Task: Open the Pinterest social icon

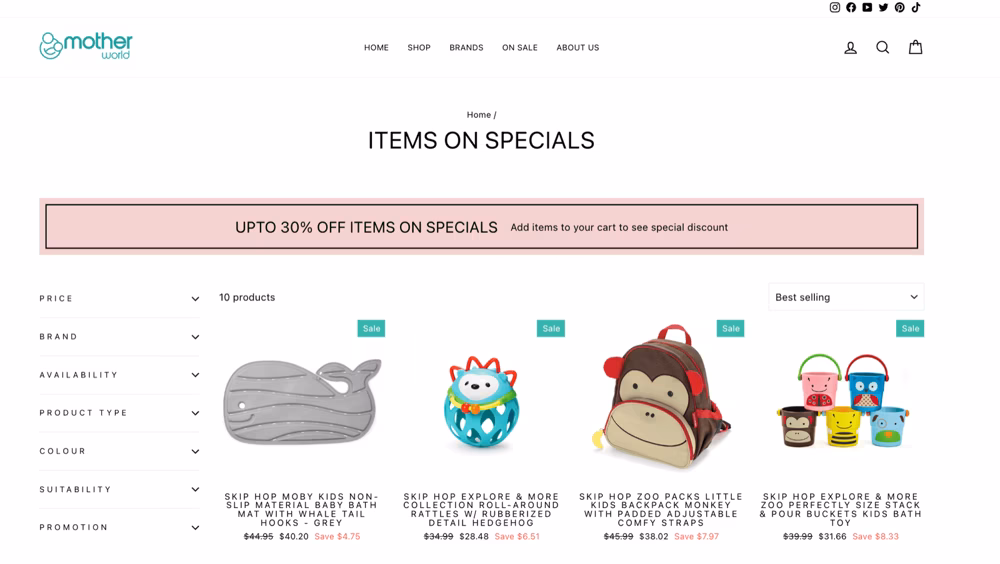Action: (899, 8)
